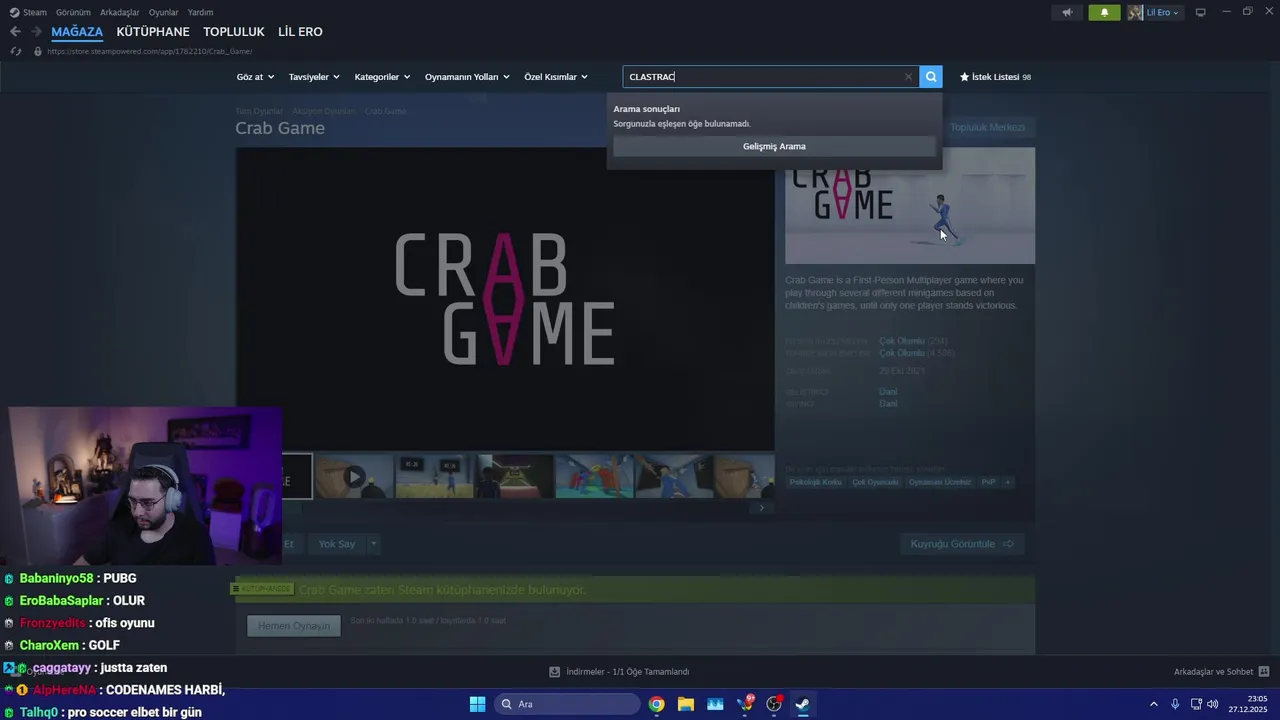1280x720 pixels.
Task: Expand the Özel Kısımlar dropdown
Action: (556, 77)
